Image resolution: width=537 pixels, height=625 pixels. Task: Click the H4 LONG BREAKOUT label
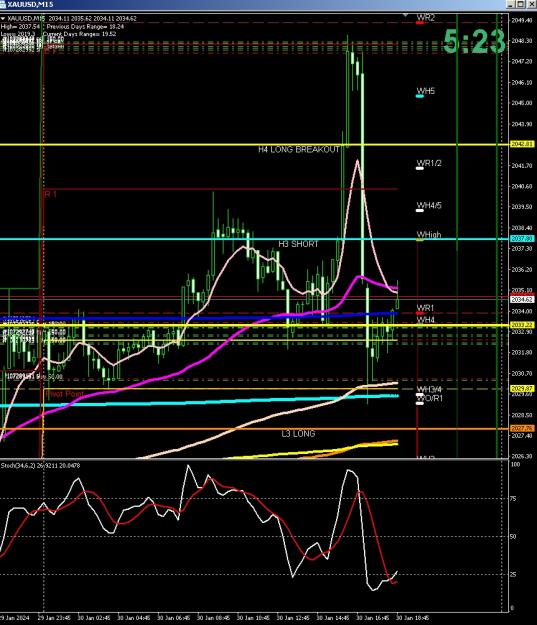(x=299, y=150)
